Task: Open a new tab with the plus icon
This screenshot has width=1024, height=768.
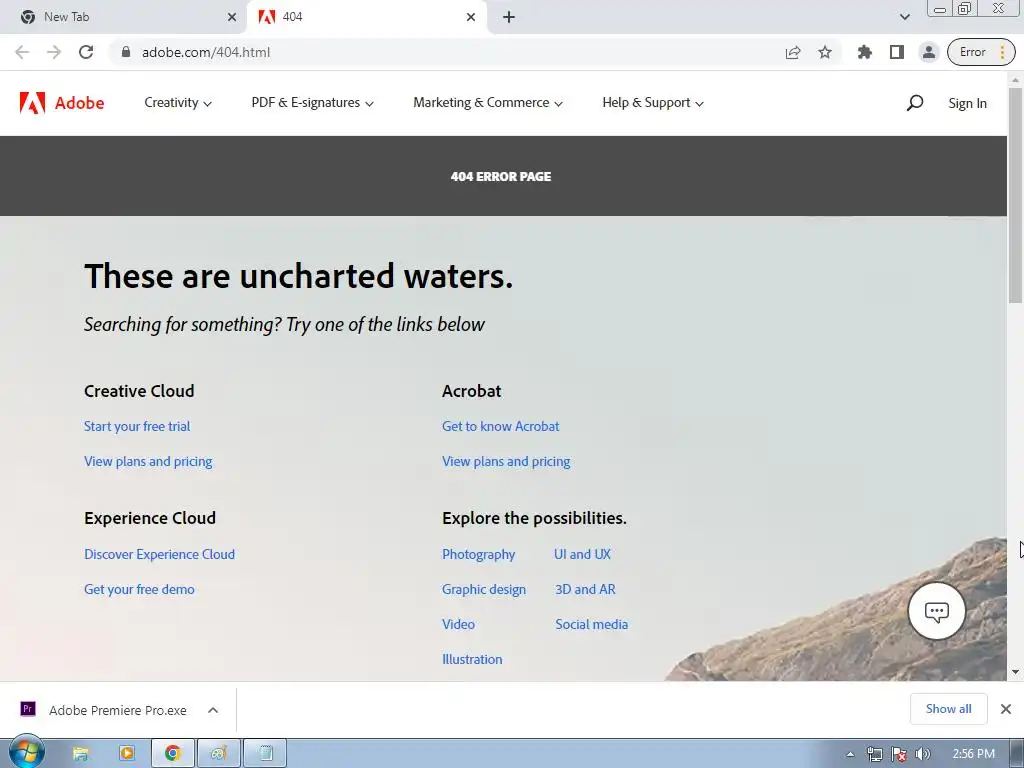Action: (x=509, y=17)
